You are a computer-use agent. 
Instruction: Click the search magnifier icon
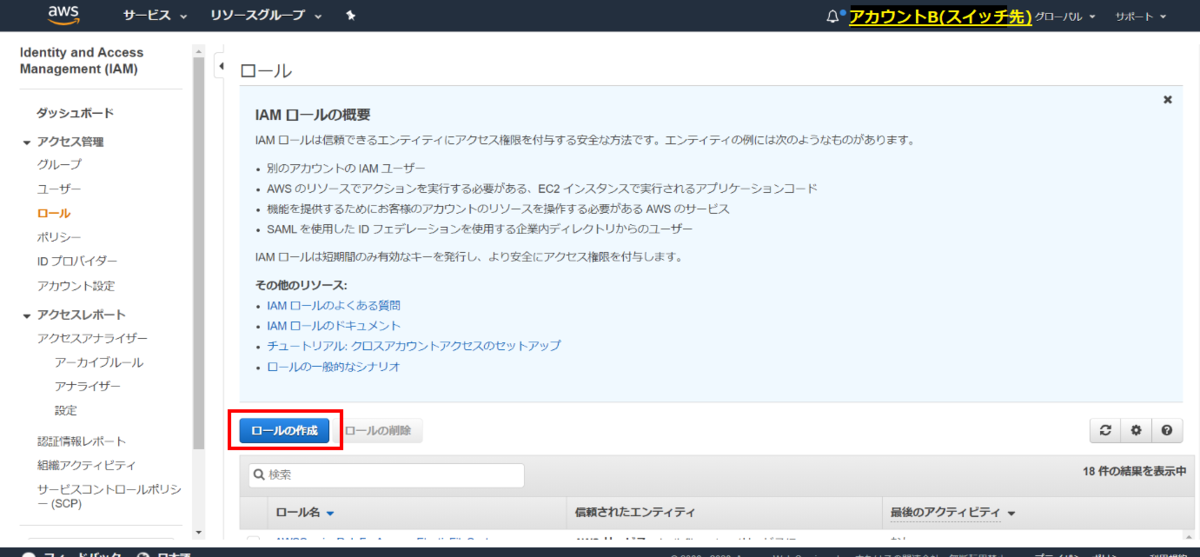pyautogui.click(x=258, y=475)
